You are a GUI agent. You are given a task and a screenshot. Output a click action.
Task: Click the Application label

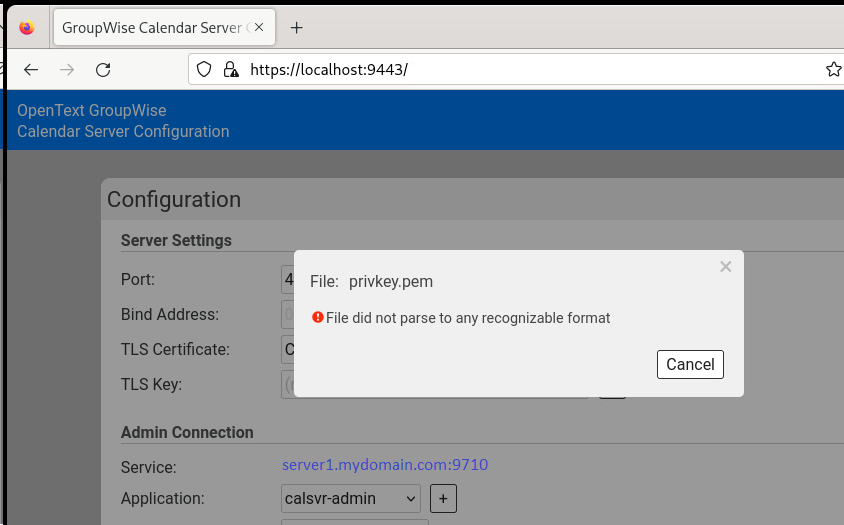tap(163, 499)
